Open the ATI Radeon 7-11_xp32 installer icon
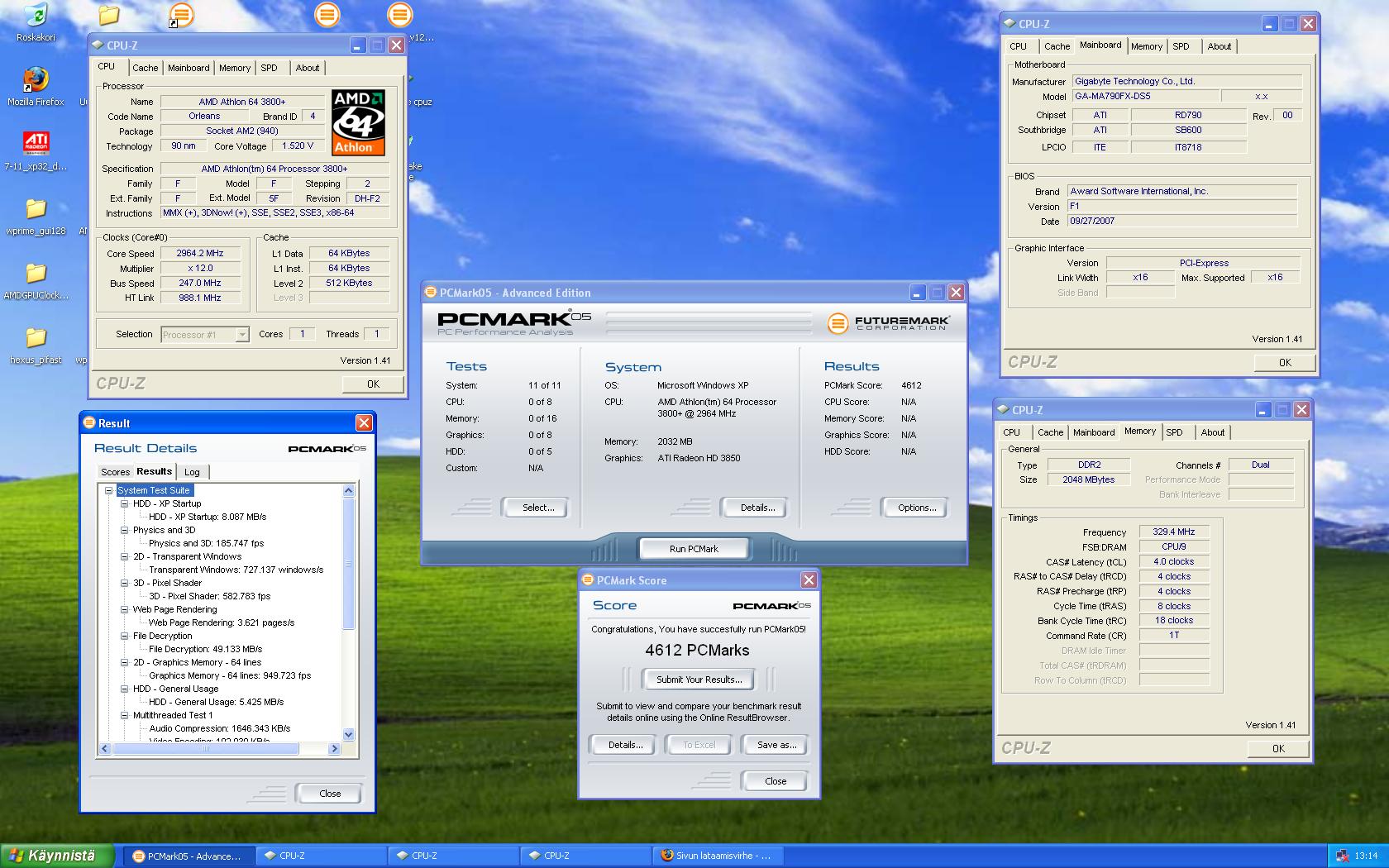This screenshot has width=1389, height=868. click(36, 144)
